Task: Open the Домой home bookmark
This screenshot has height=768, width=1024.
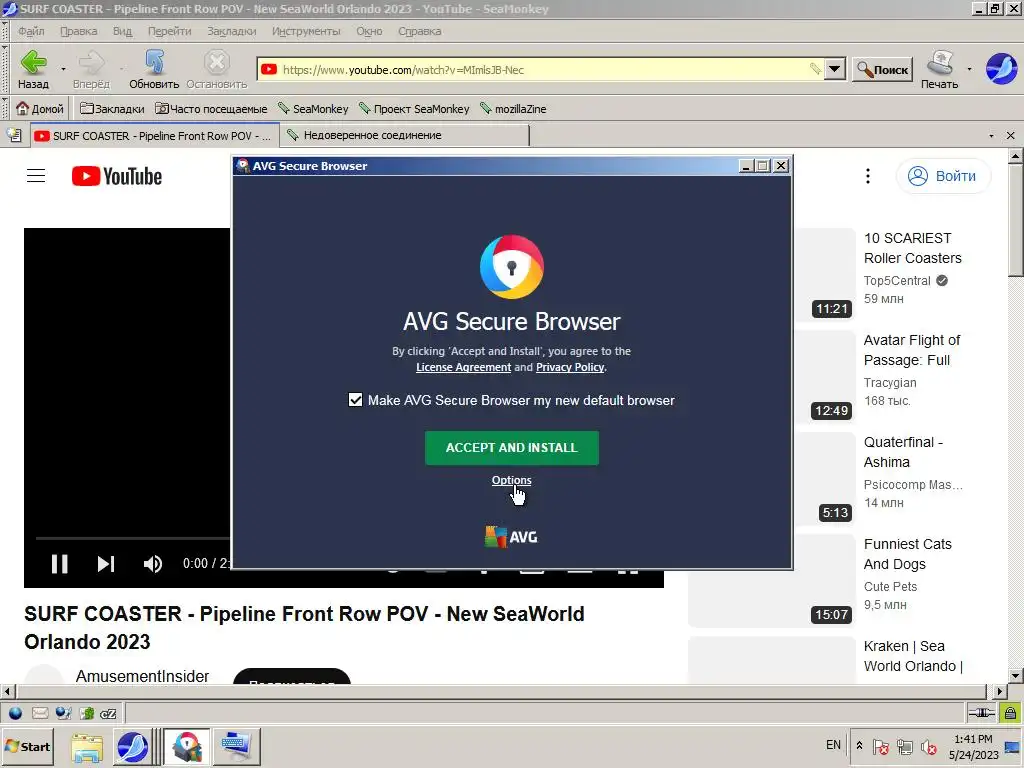Action: pos(40,108)
